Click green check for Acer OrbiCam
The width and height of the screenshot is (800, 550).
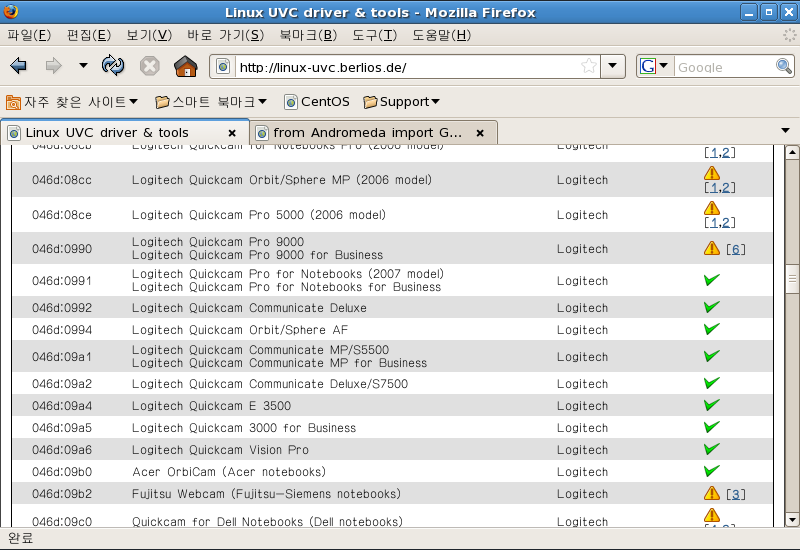click(712, 470)
